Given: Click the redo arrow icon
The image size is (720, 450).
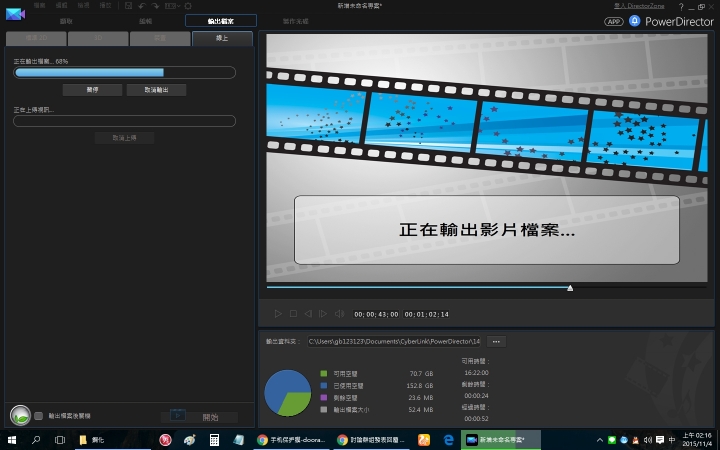Looking at the screenshot, I should (155, 6).
